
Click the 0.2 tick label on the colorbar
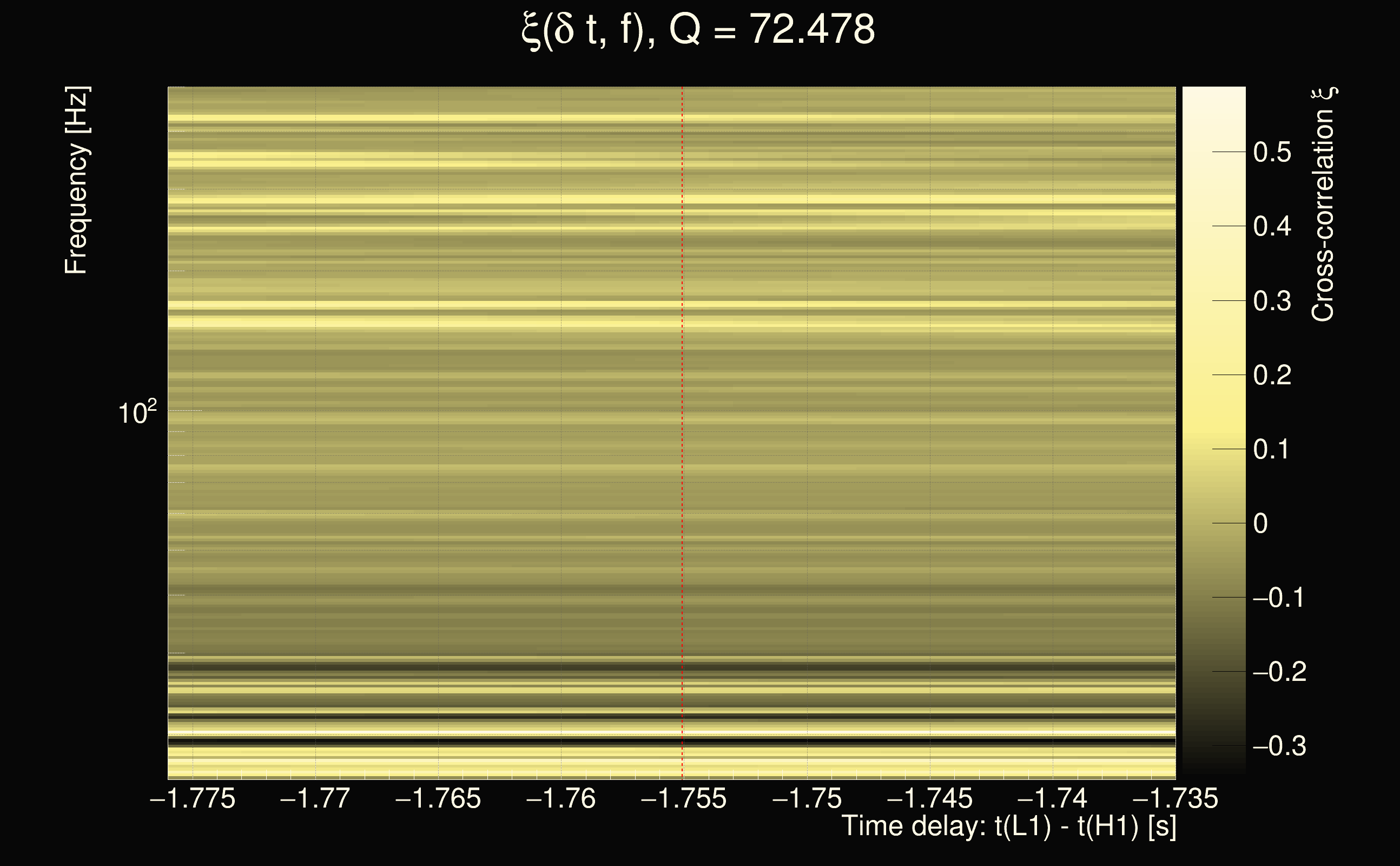point(1272,375)
